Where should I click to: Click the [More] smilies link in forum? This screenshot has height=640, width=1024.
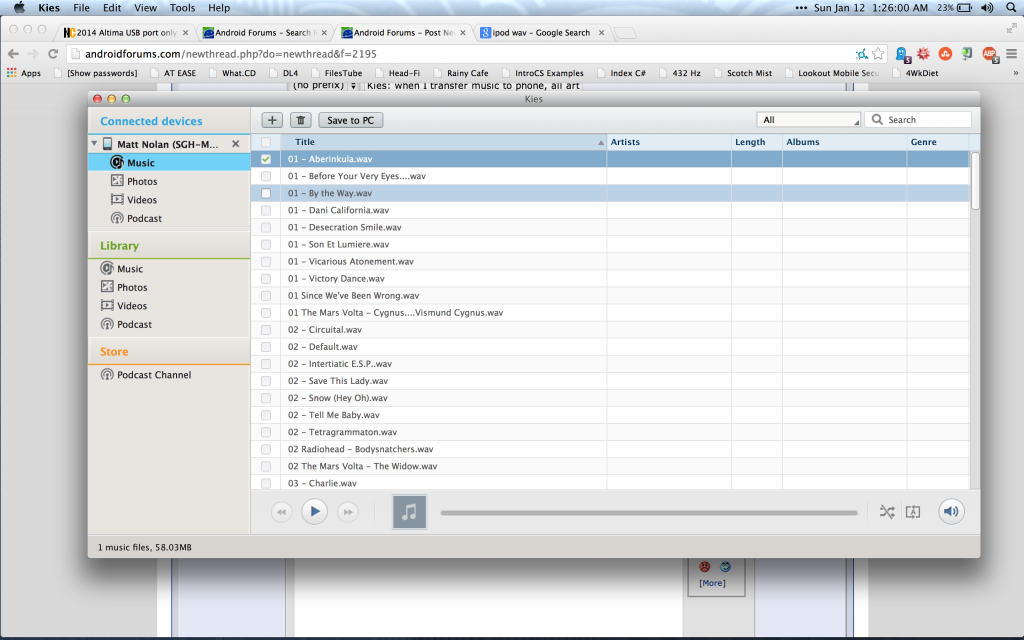coord(712,583)
